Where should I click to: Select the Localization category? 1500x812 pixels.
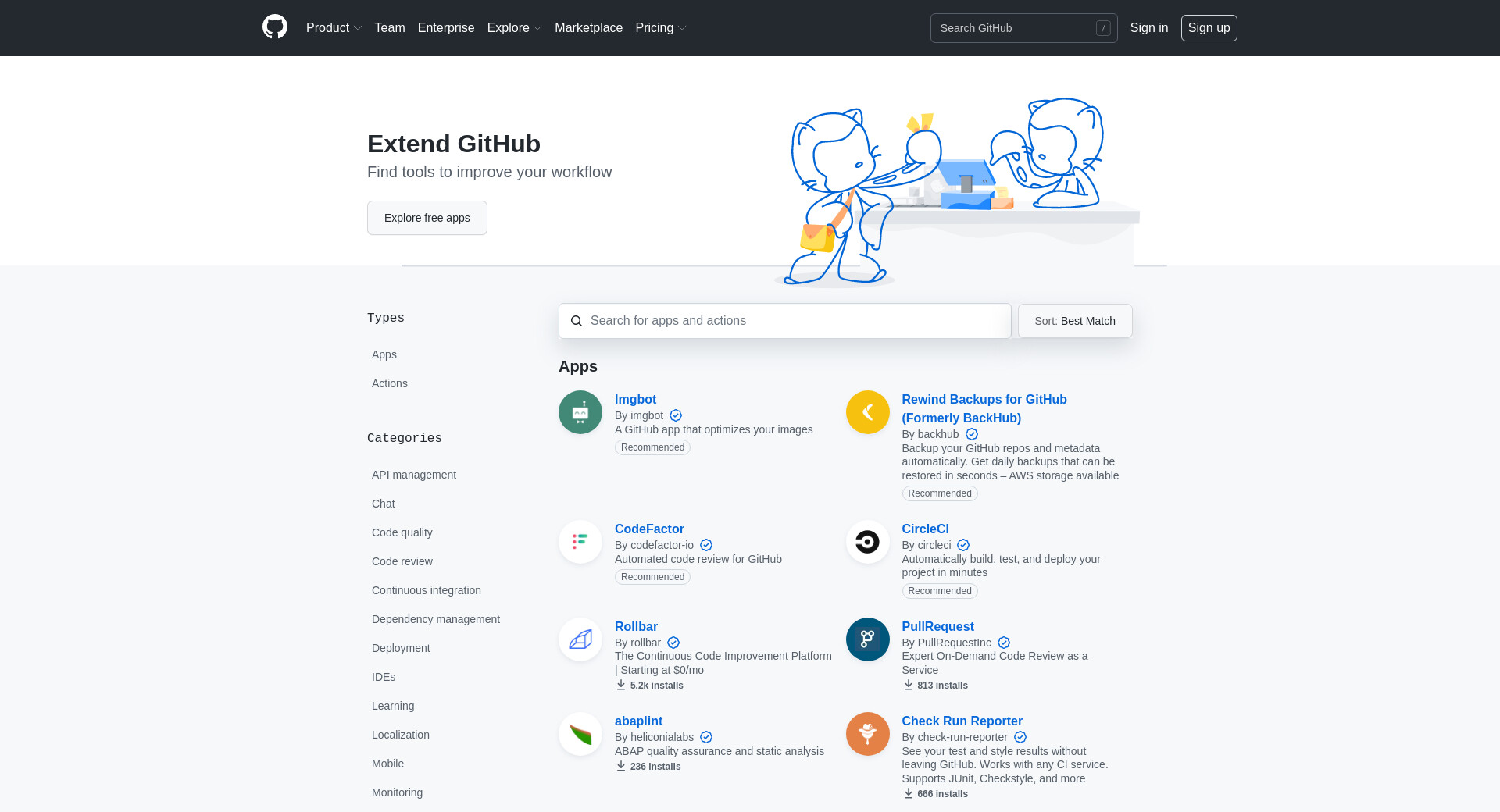point(401,735)
